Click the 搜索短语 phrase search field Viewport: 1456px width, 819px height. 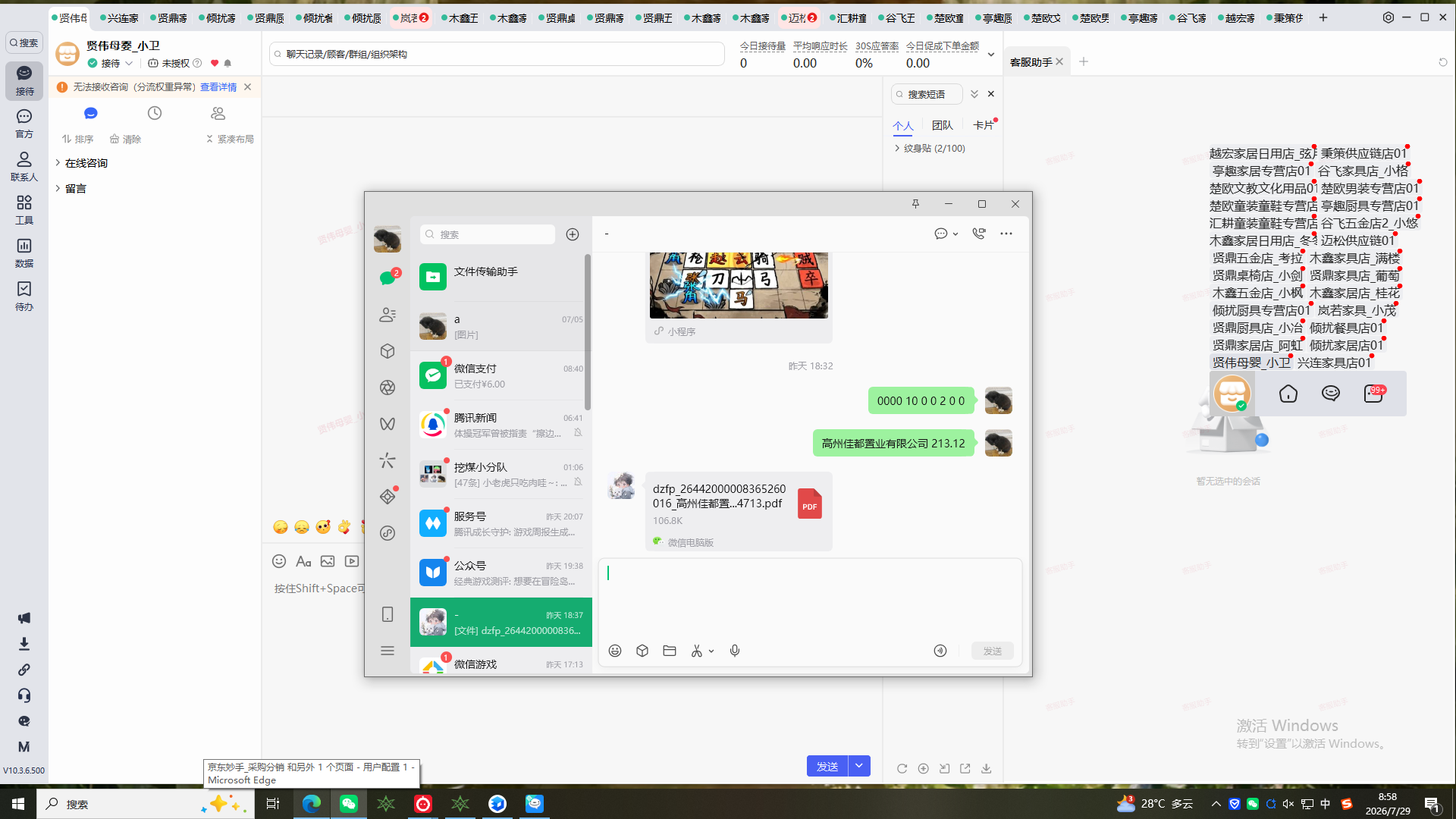(x=927, y=94)
